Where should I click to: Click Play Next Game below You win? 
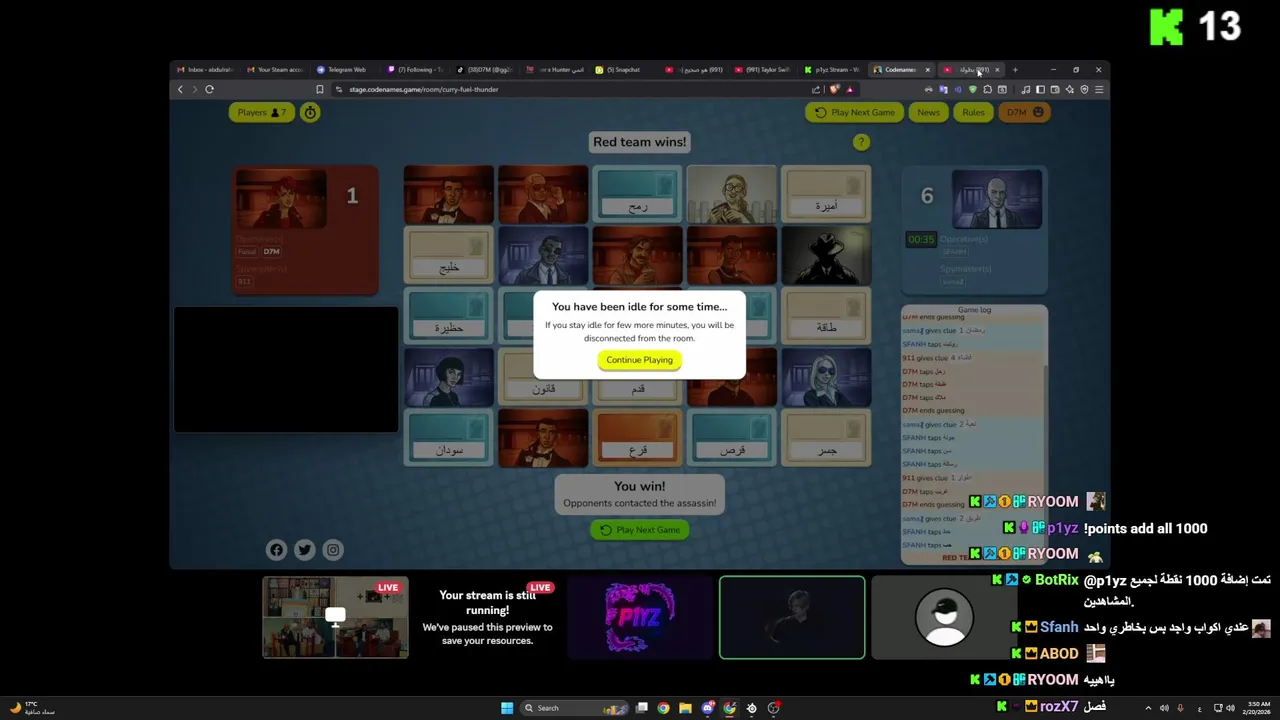coord(639,530)
